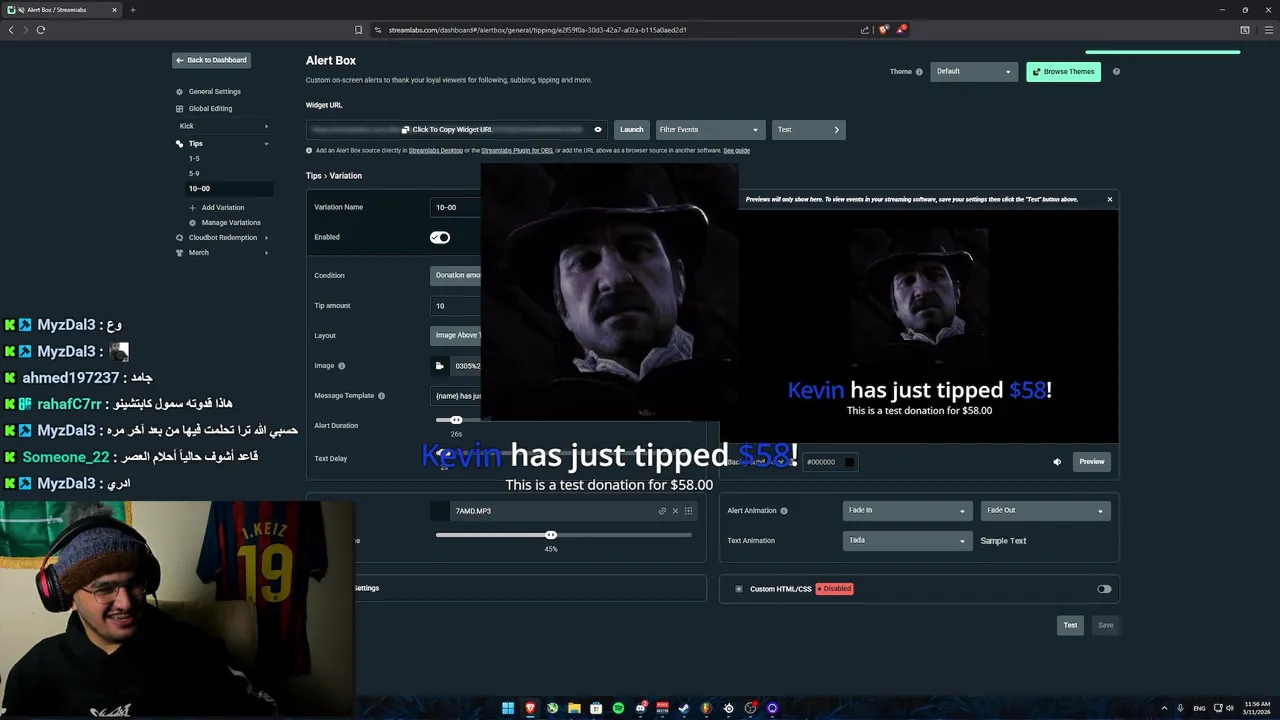
Task: Click share icon in address bar
Action: coord(865,30)
